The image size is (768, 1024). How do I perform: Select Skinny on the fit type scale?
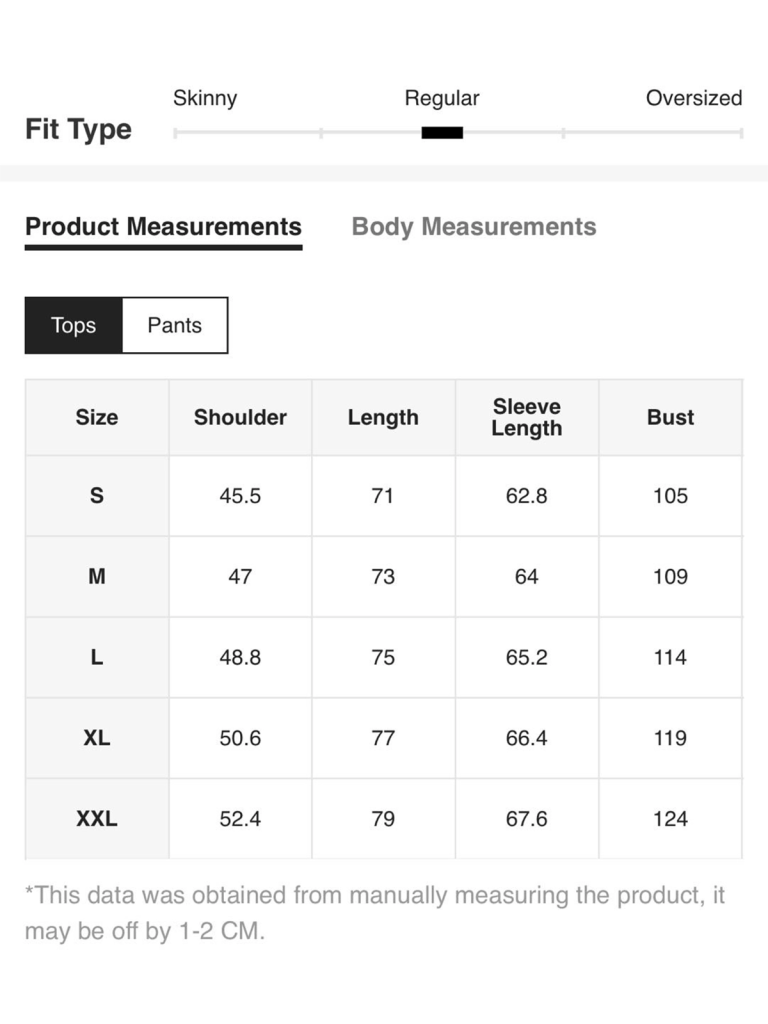point(205,98)
